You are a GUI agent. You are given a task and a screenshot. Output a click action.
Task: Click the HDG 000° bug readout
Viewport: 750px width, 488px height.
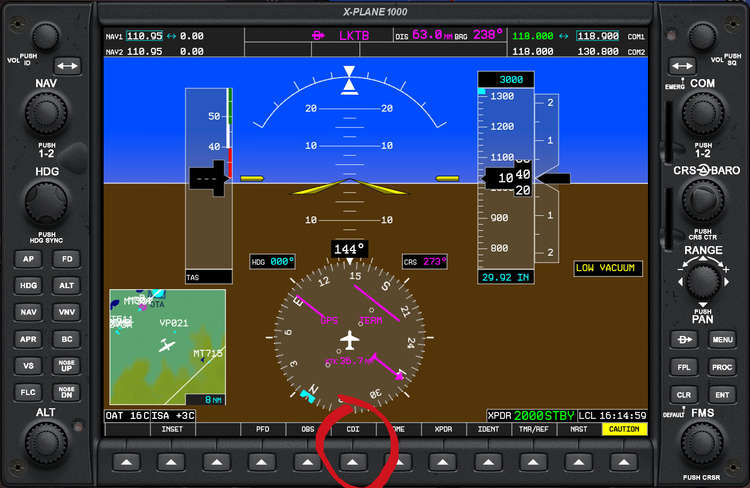pyautogui.click(x=272, y=262)
